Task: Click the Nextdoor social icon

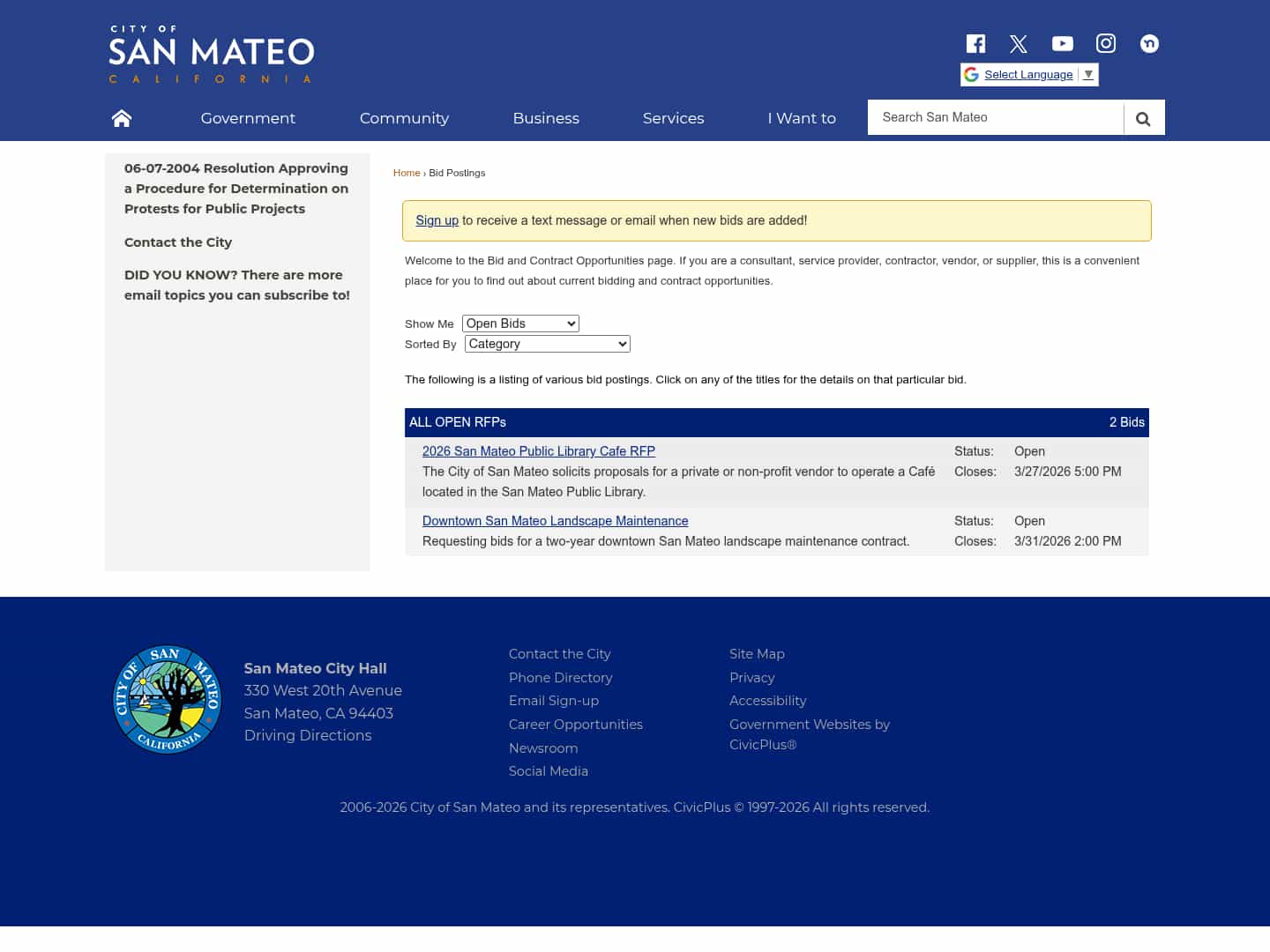Action: coord(1148,43)
